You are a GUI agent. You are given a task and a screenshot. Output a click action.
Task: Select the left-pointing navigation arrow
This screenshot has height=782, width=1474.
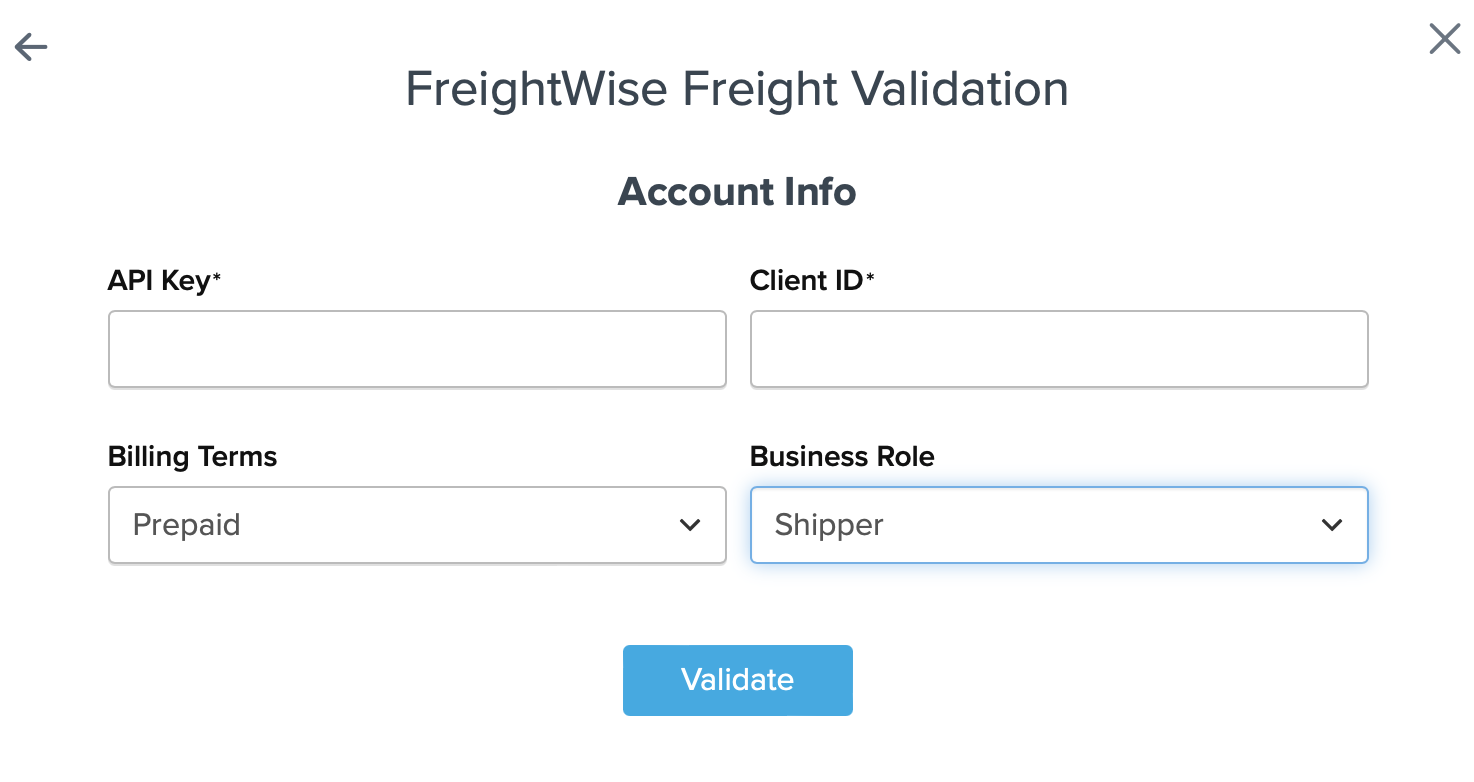coord(30,46)
